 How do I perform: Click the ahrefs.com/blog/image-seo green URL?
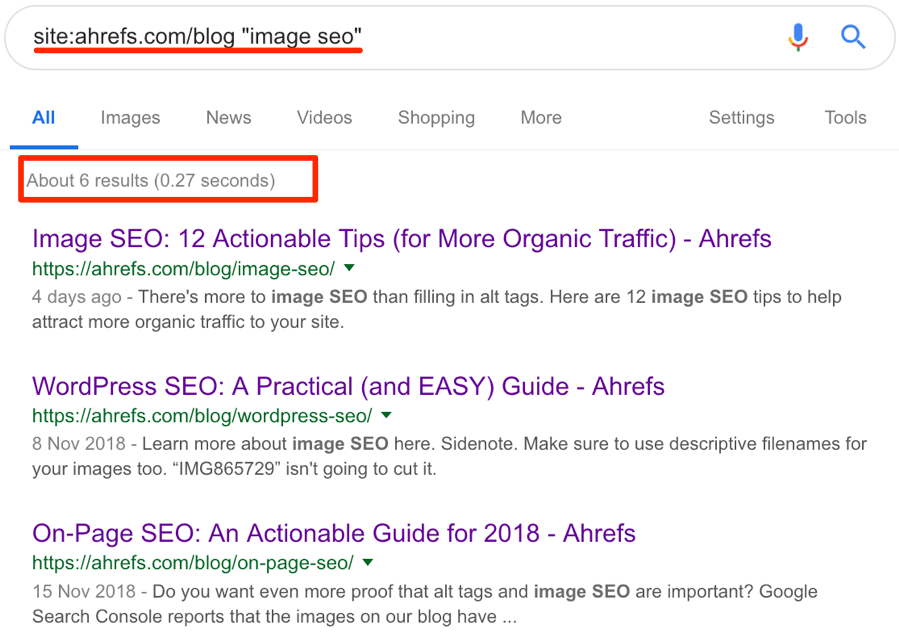click(183, 268)
